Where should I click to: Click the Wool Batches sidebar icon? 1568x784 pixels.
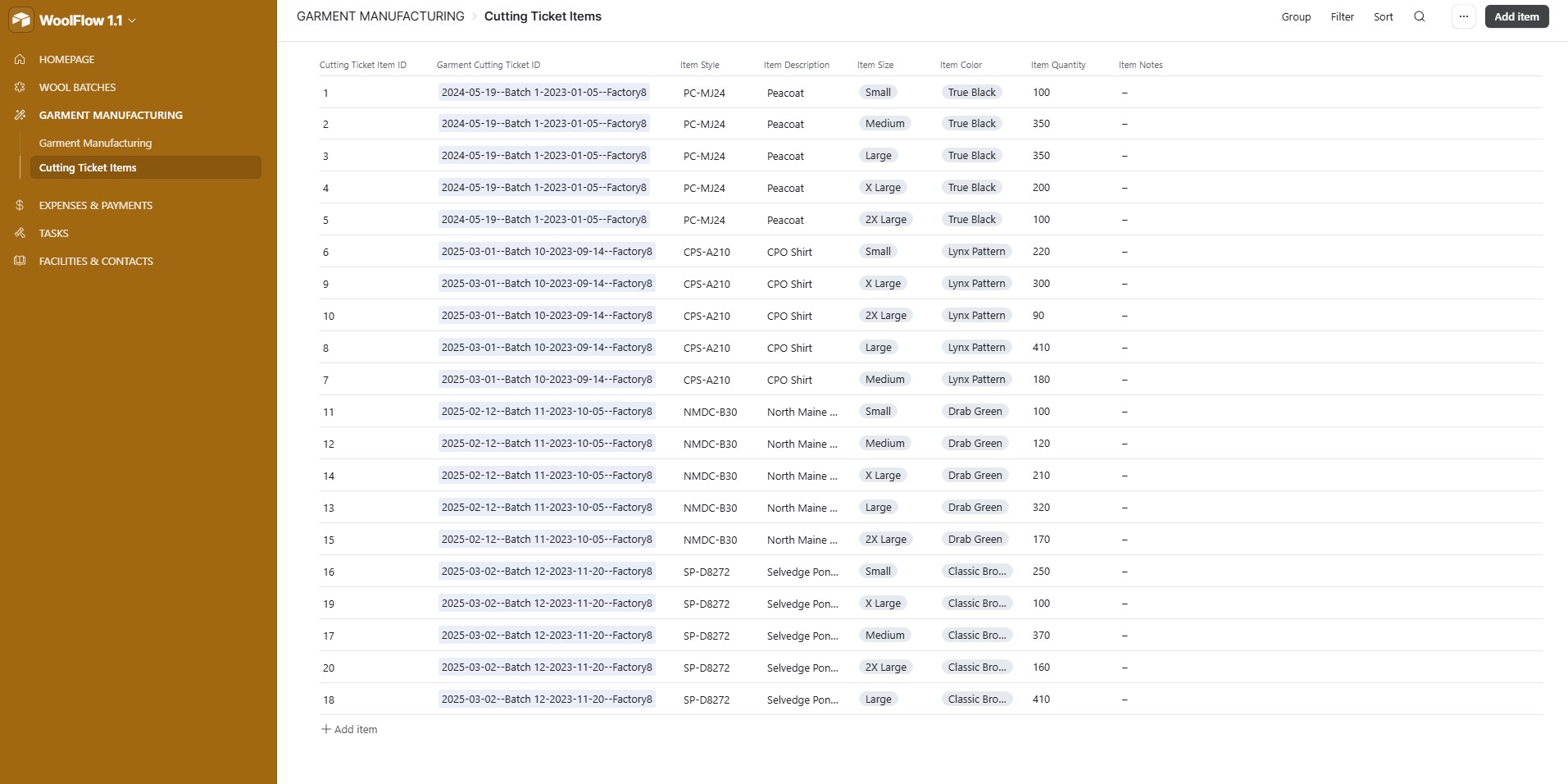20,87
